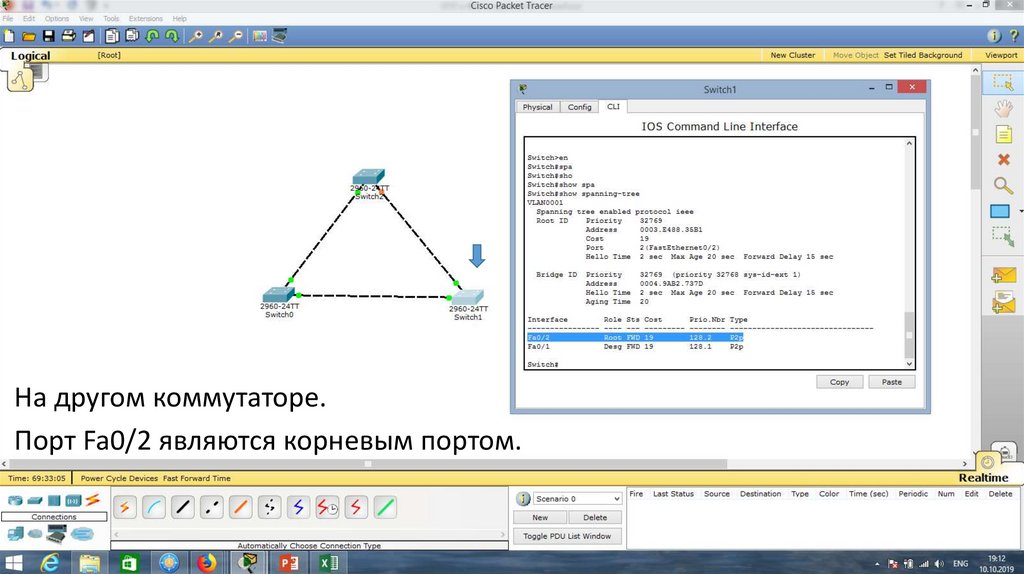The width and height of the screenshot is (1024, 574).
Task: Open the Activity Wizard toolbar icon
Action: tap(88, 36)
